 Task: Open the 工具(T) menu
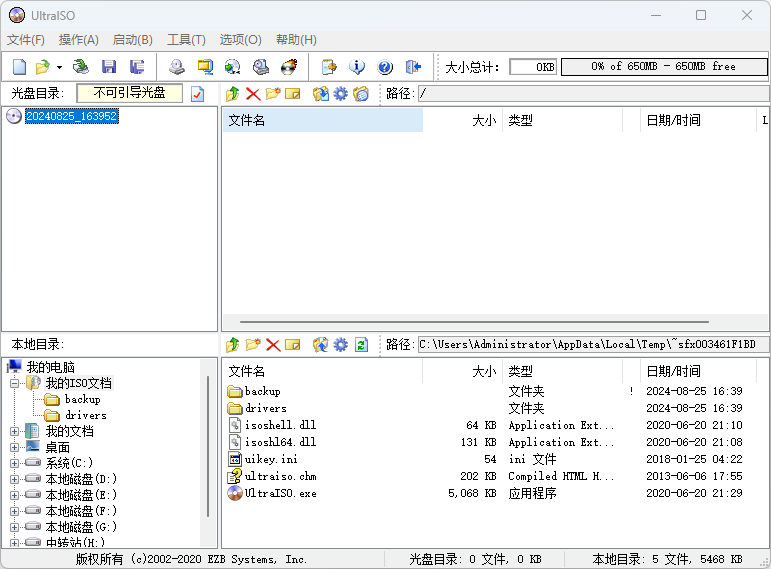tap(186, 39)
